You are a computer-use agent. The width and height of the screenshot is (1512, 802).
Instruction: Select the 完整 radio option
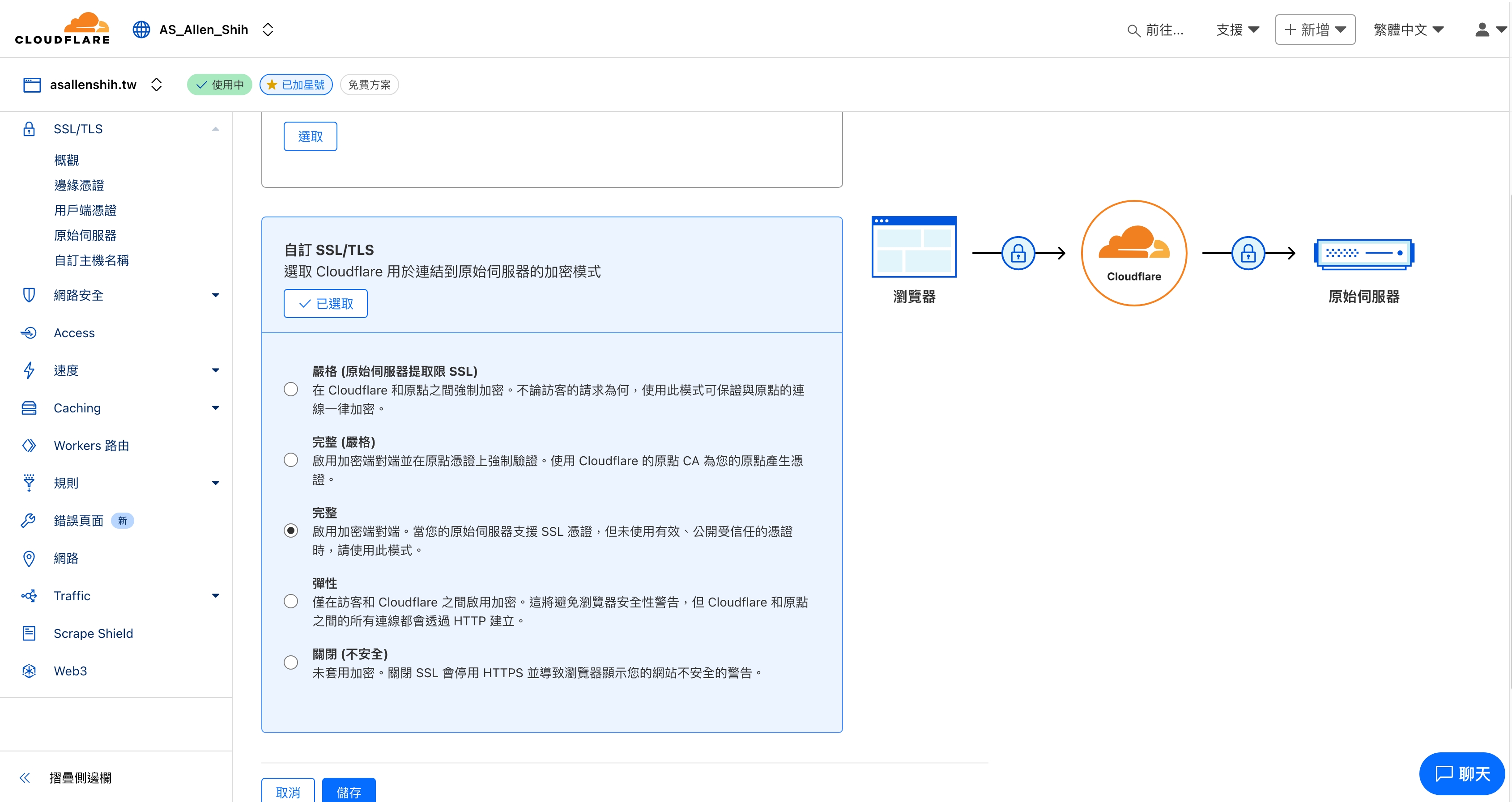pos(290,531)
